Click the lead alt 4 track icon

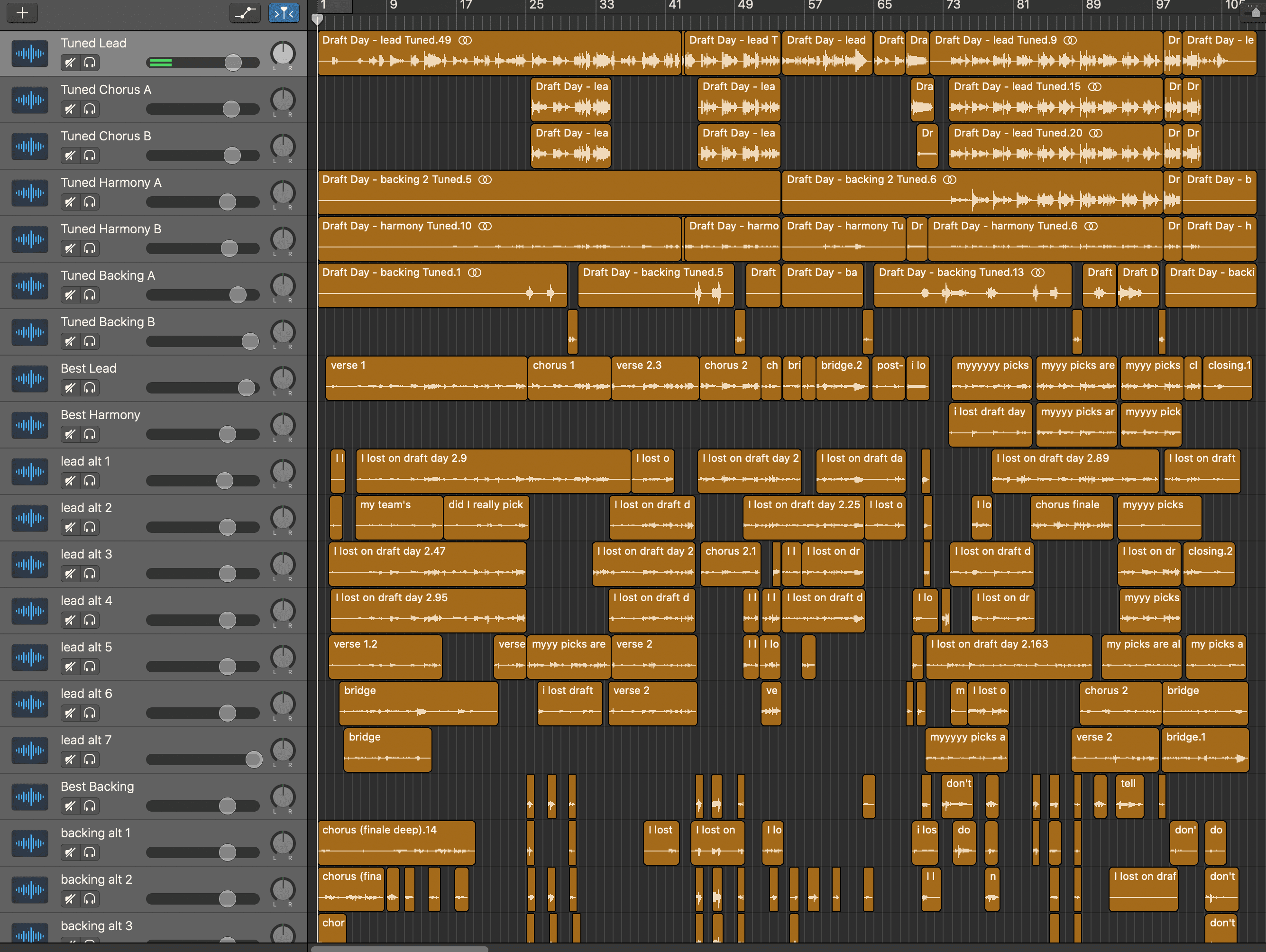click(30, 611)
